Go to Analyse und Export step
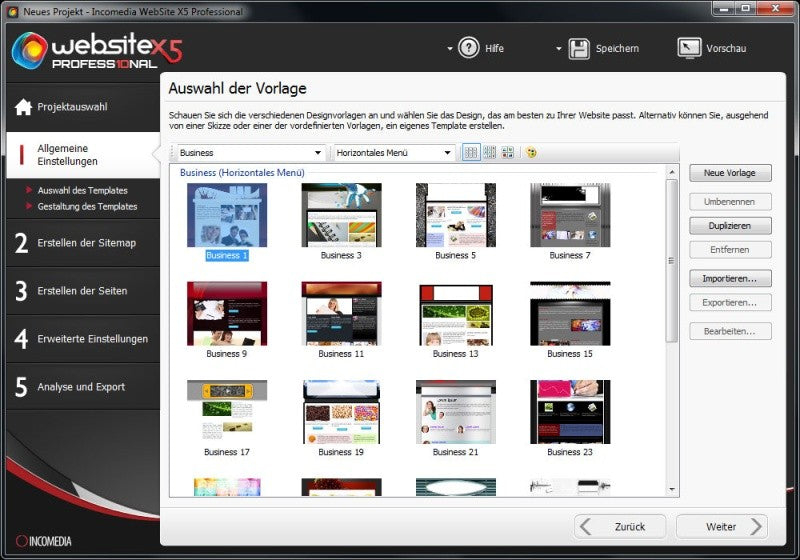Viewport: 800px width, 560px height. (x=83, y=387)
